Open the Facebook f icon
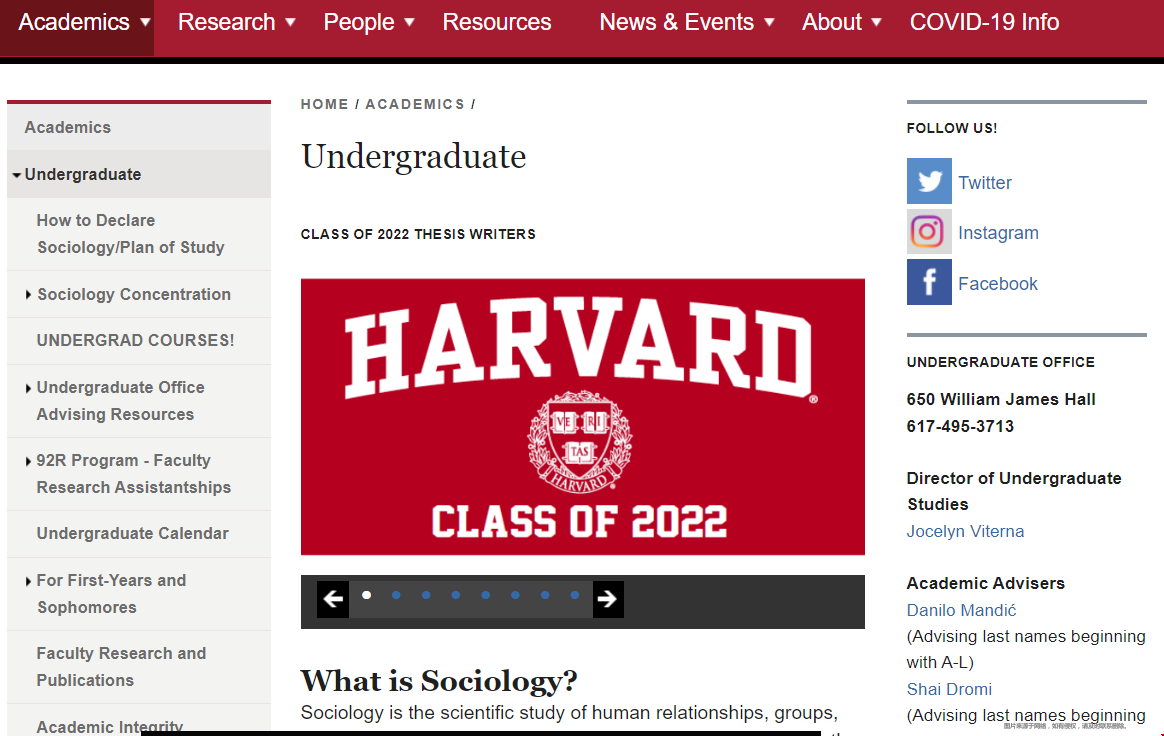The height and width of the screenshot is (736, 1164). [x=929, y=282]
